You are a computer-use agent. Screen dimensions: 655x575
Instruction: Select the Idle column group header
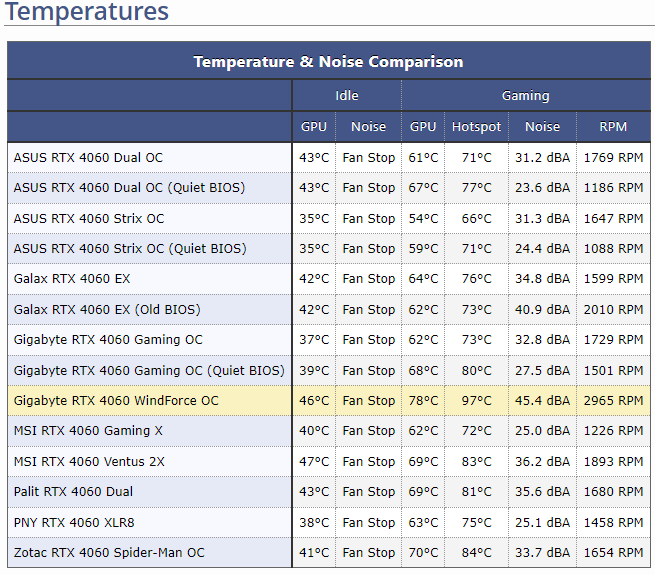(x=346, y=96)
